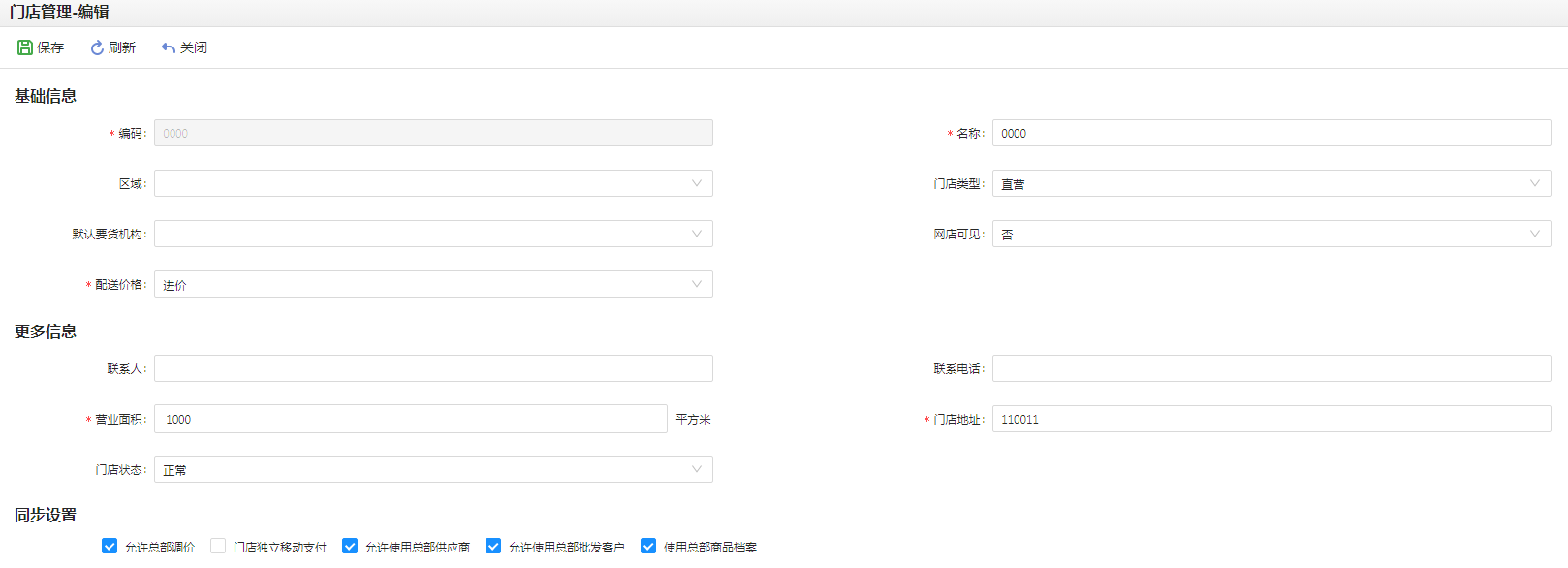Click the 名称 input field

pos(1270,133)
